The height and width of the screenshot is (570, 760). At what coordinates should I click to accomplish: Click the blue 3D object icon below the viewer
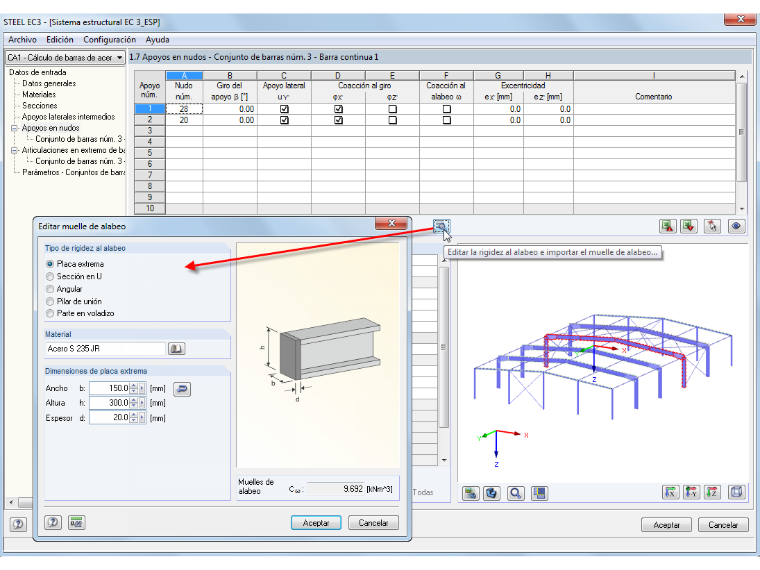pos(492,493)
